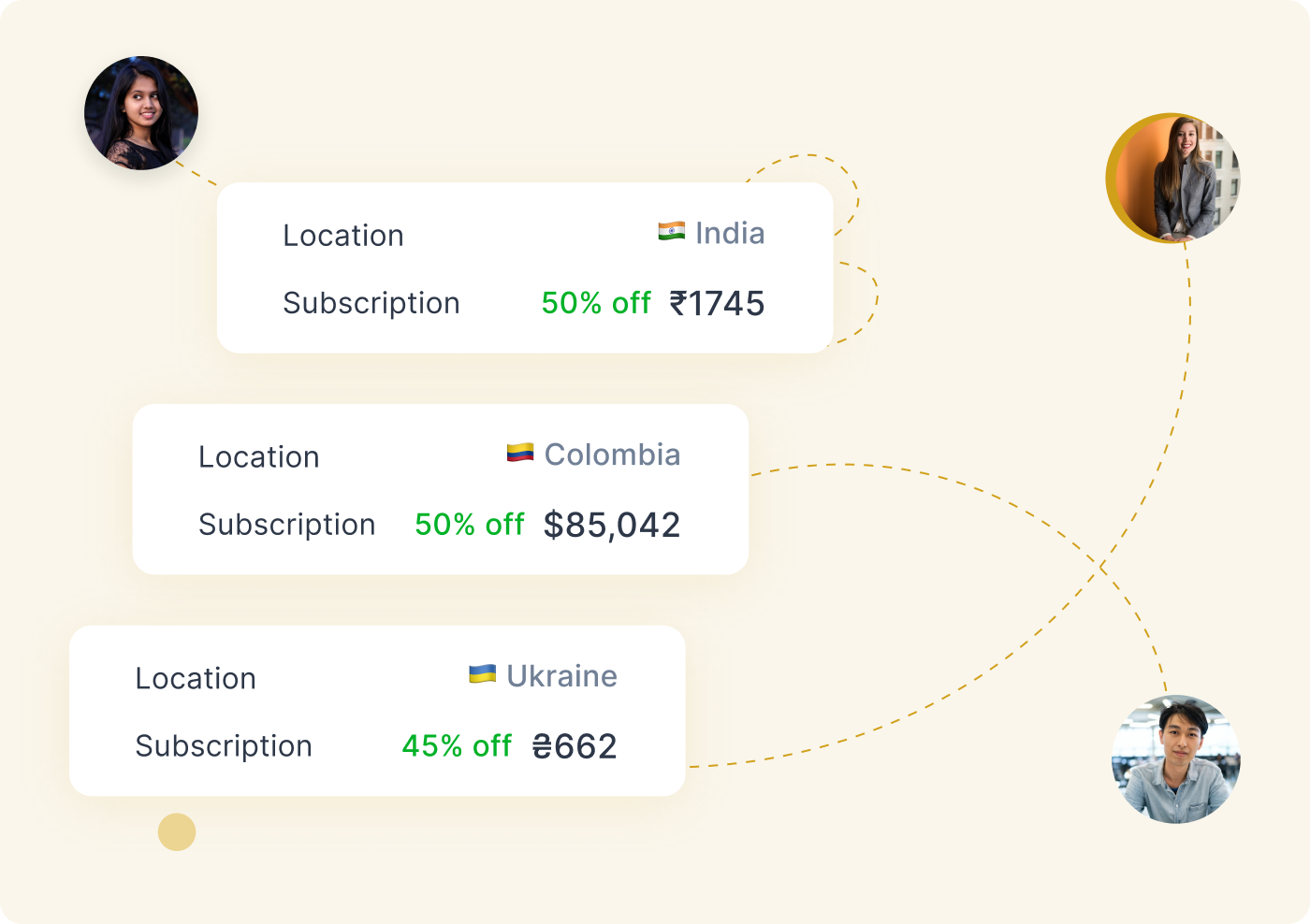Click the Location label in Ukraine card

click(x=196, y=678)
